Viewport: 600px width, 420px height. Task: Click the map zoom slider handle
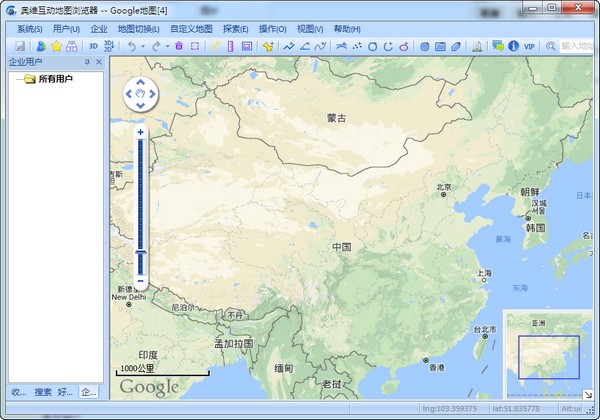click(x=141, y=253)
